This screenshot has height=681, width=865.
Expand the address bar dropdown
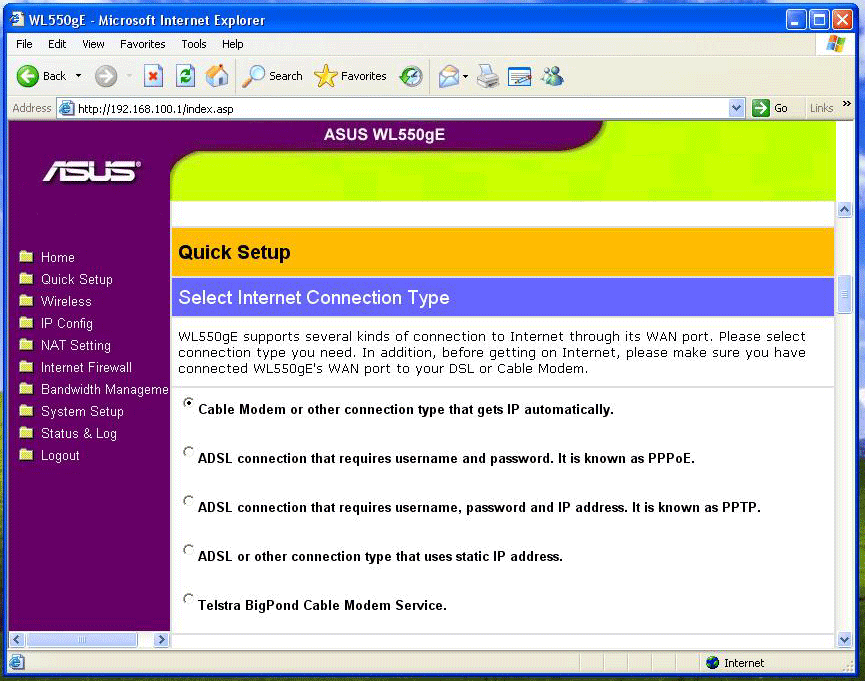[x=736, y=108]
